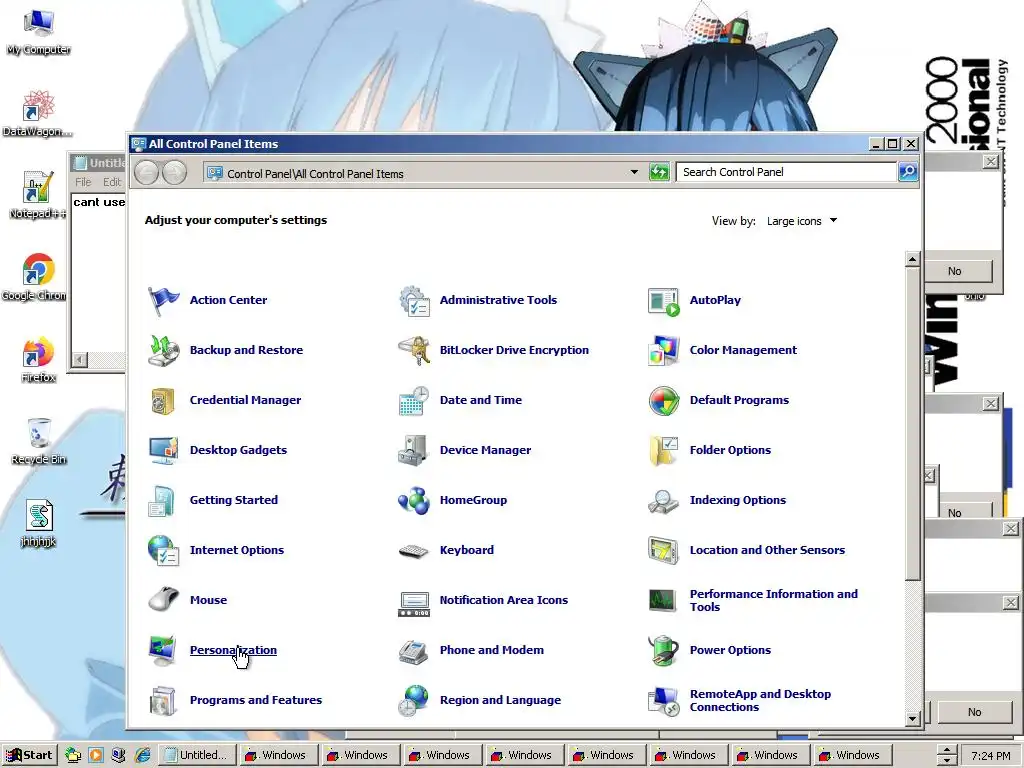The image size is (1024, 768).
Task: Click the clock showing 7:24 PM
Action: point(991,756)
